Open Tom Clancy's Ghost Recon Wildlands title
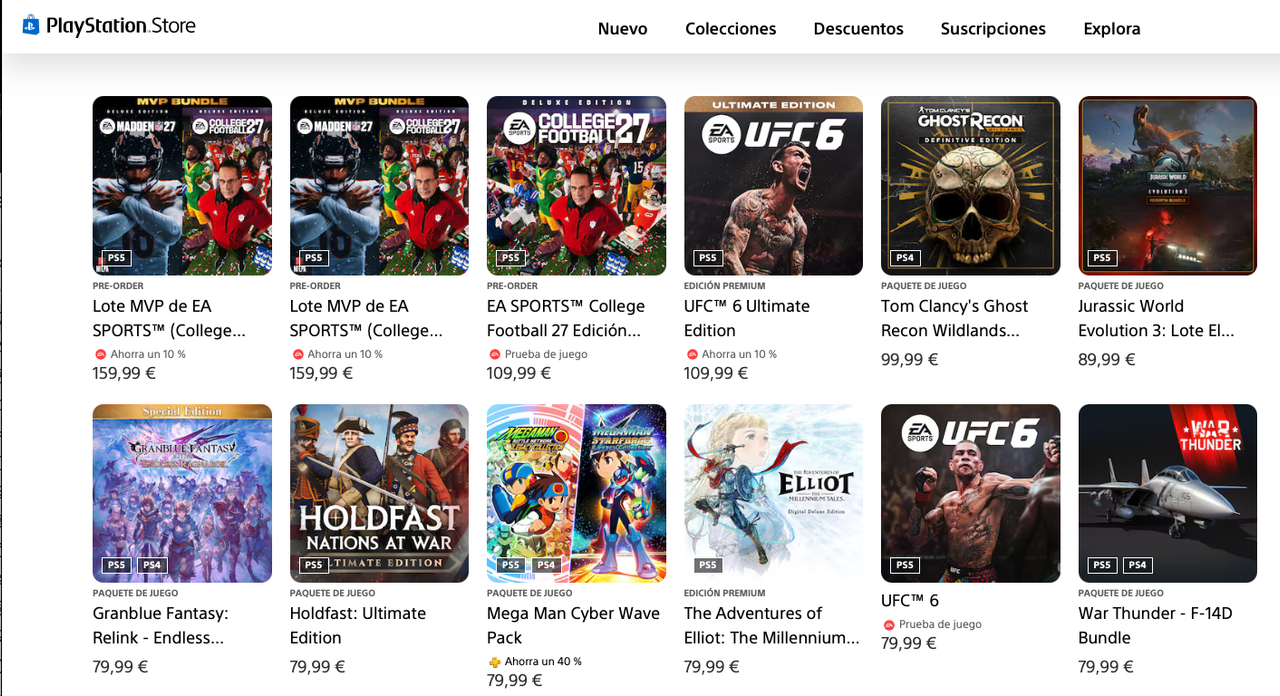The width and height of the screenshot is (1280, 696). tap(955, 318)
